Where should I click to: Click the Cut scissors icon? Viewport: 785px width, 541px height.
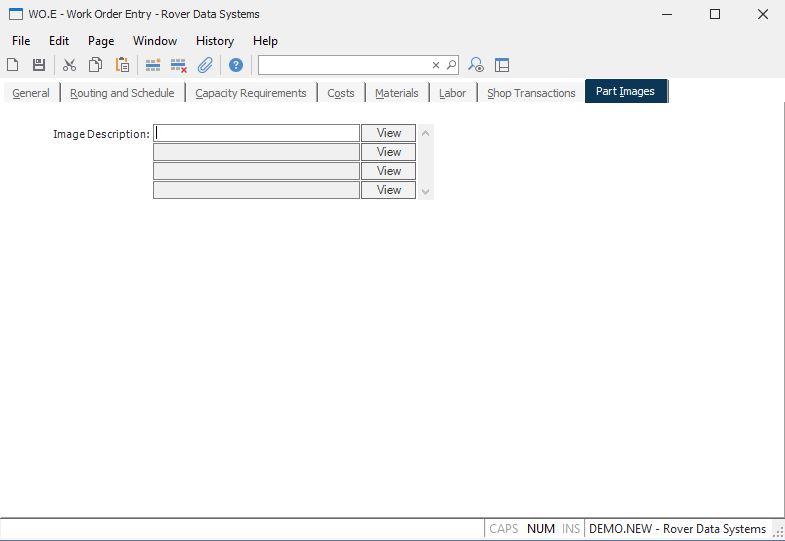pyautogui.click(x=69, y=65)
